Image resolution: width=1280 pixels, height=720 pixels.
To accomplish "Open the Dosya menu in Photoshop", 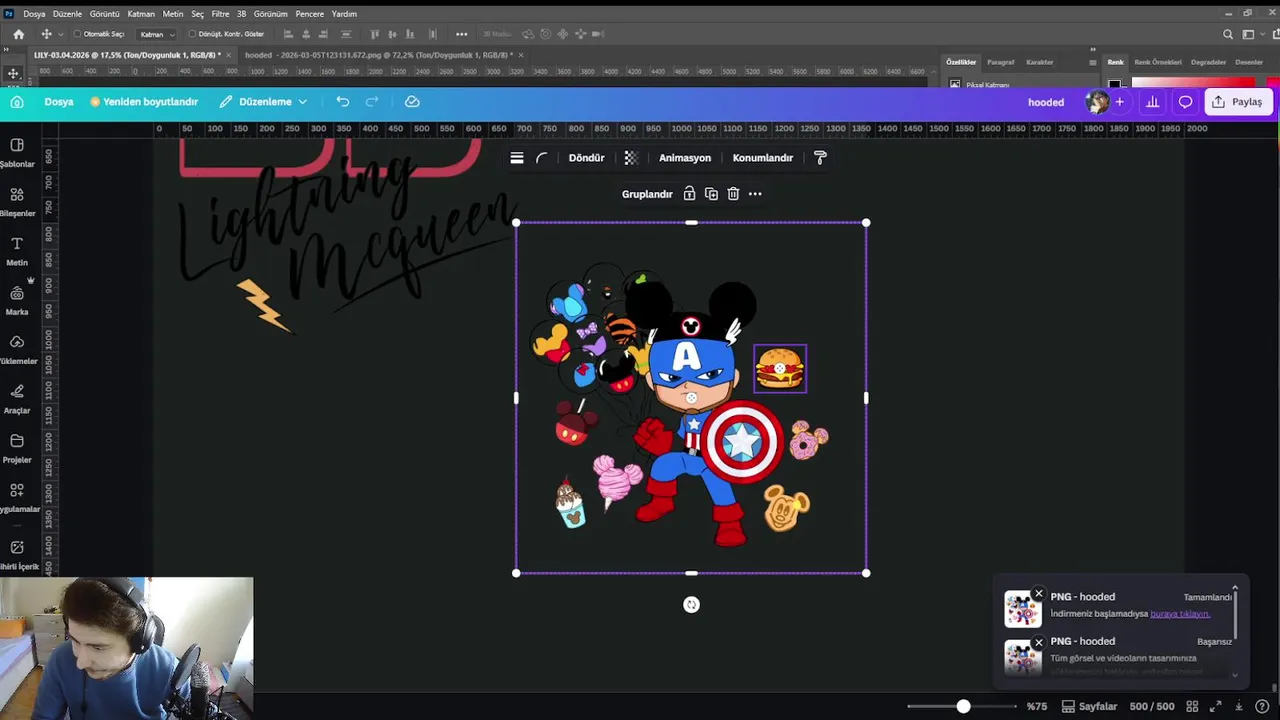I will [x=34, y=14].
